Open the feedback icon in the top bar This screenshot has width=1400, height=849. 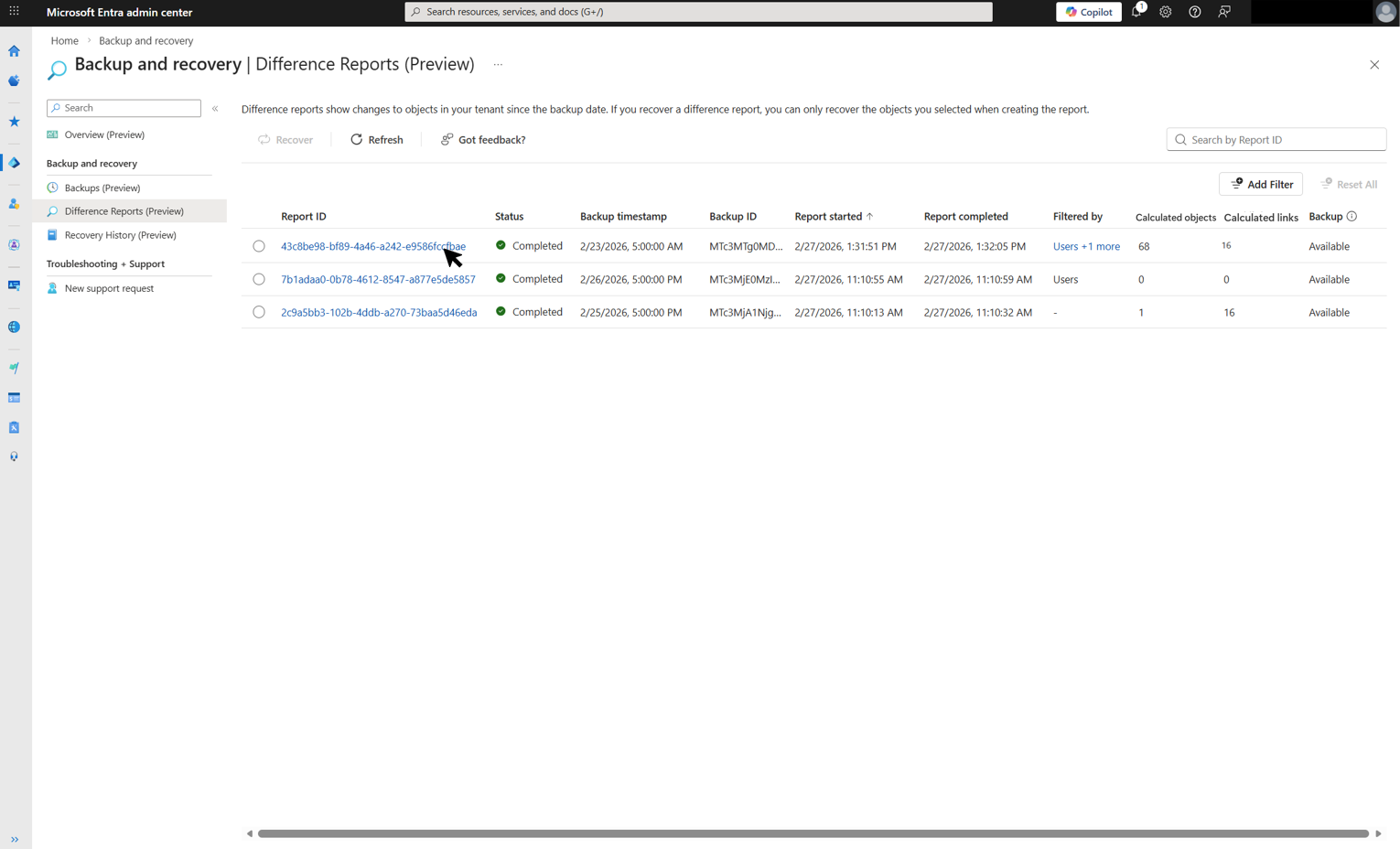pyautogui.click(x=1225, y=12)
